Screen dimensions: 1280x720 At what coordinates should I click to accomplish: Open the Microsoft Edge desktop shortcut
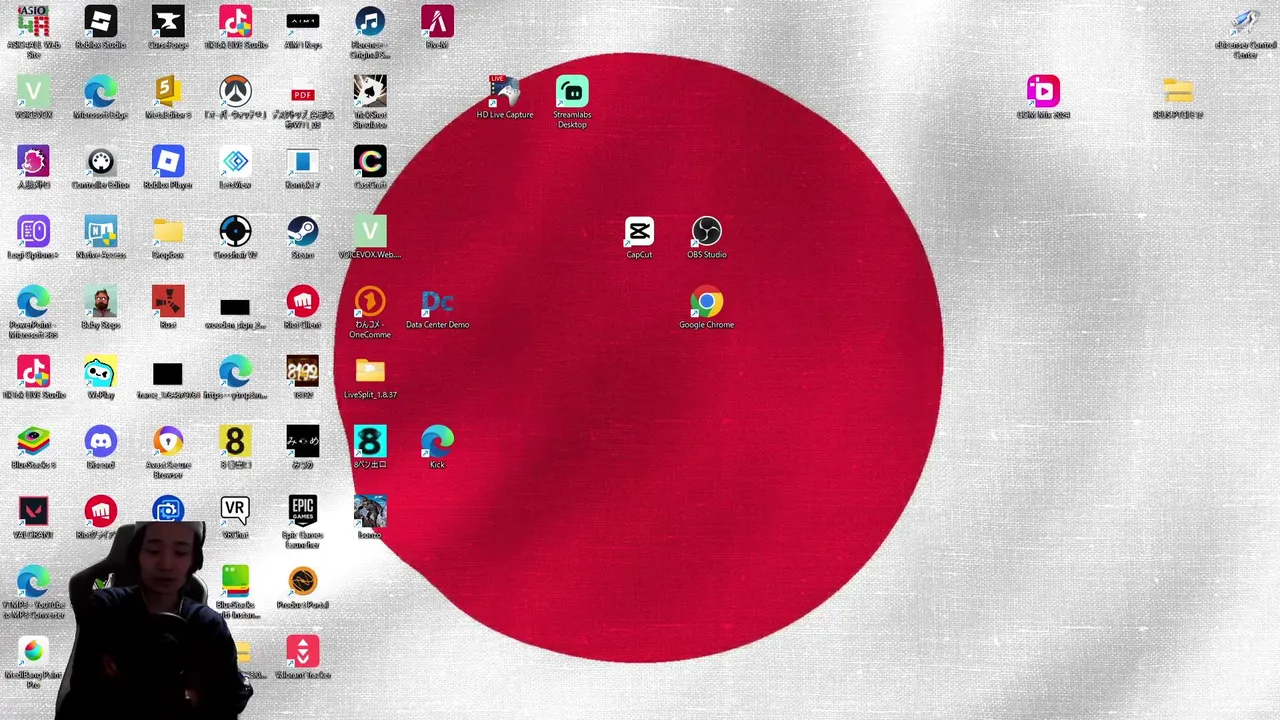coord(100,92)
